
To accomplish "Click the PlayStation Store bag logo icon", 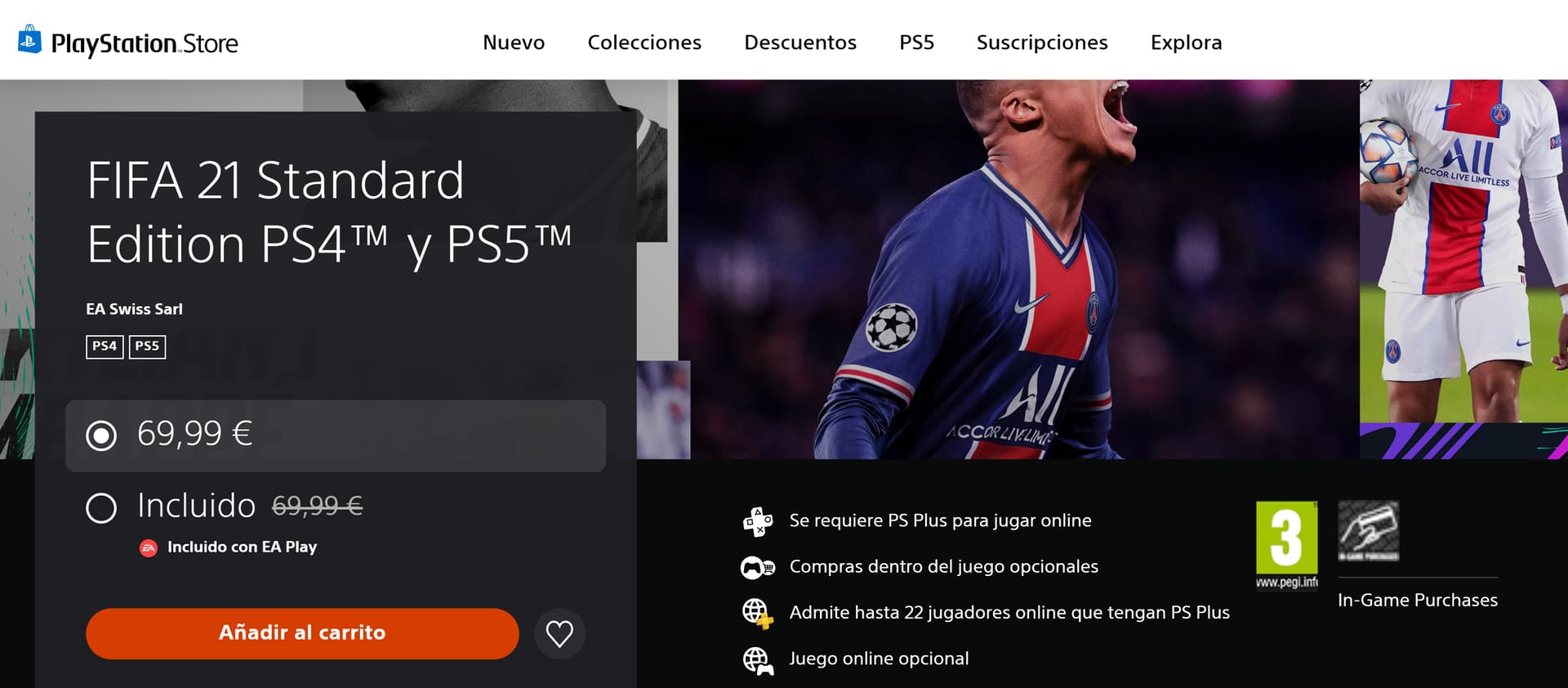I will pos(29,39).
